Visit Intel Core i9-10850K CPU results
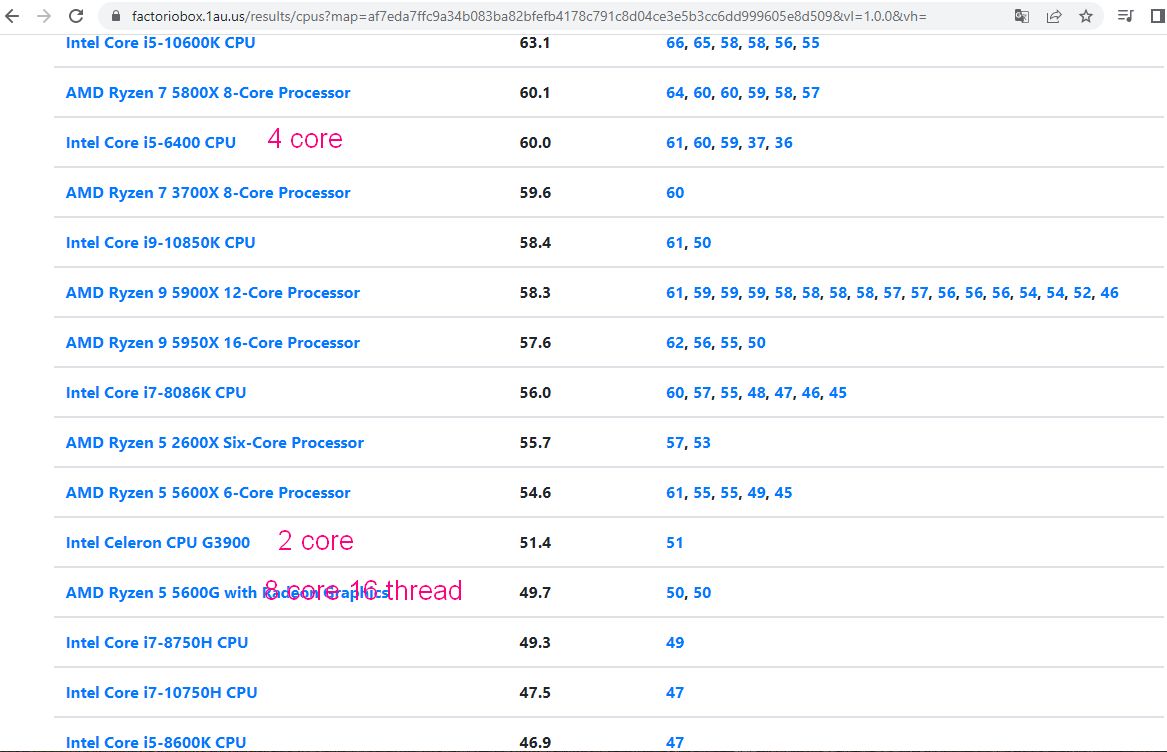Viewport: 1167px width, 752px height. 160,242
